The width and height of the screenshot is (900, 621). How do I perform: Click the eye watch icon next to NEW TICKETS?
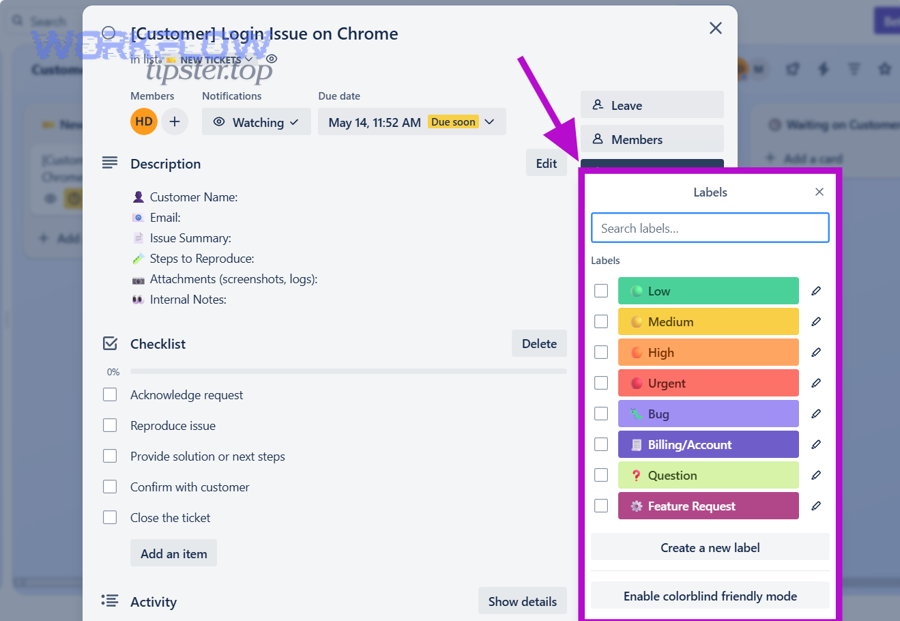[x=271, y=59]
